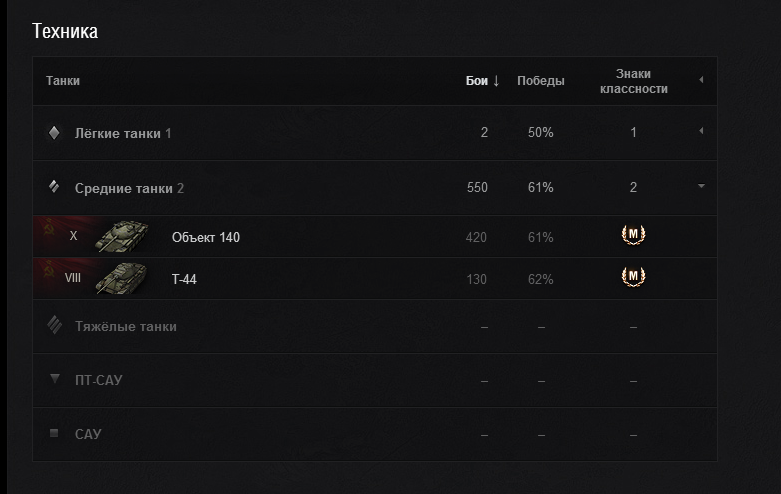Expand the Лёгкие танки row arrow
781x494 pixels.
click(x=701, y=132)
